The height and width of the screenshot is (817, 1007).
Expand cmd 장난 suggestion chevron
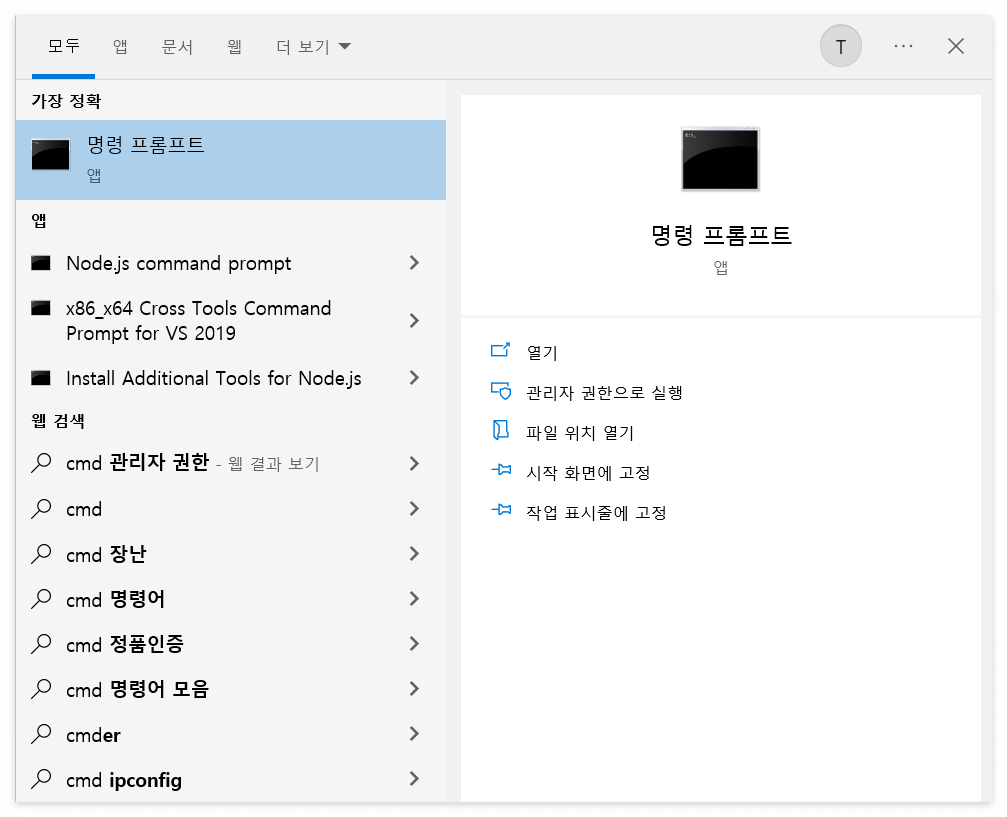click(414, 554)
